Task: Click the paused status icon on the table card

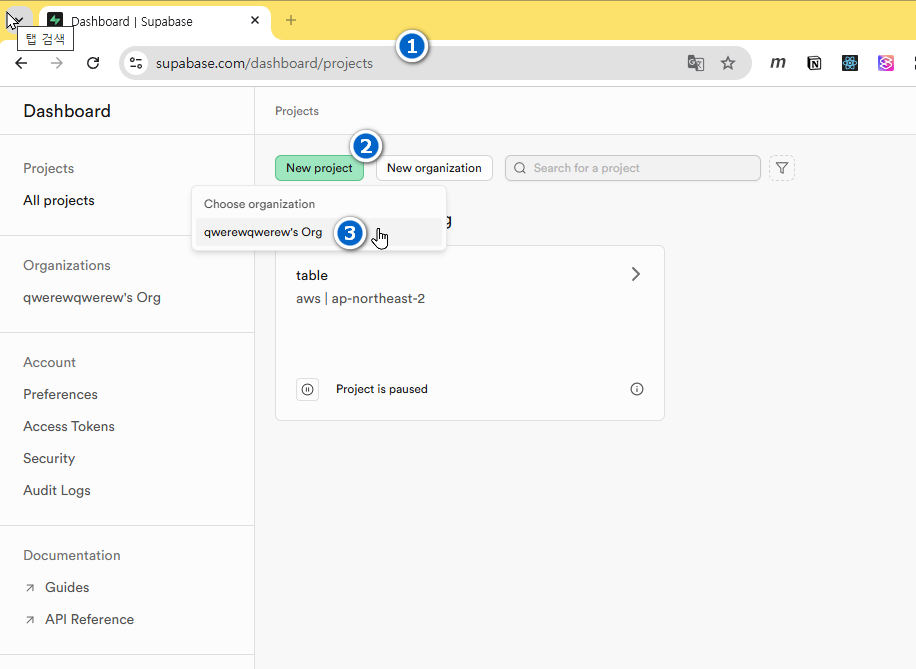Action: [308, 389]
